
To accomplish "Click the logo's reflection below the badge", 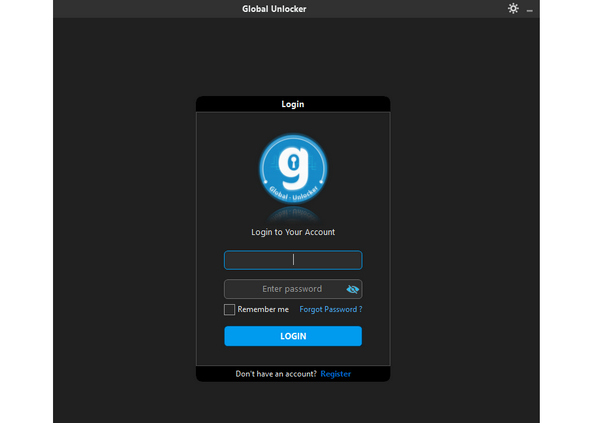I will tap(293, 214).
